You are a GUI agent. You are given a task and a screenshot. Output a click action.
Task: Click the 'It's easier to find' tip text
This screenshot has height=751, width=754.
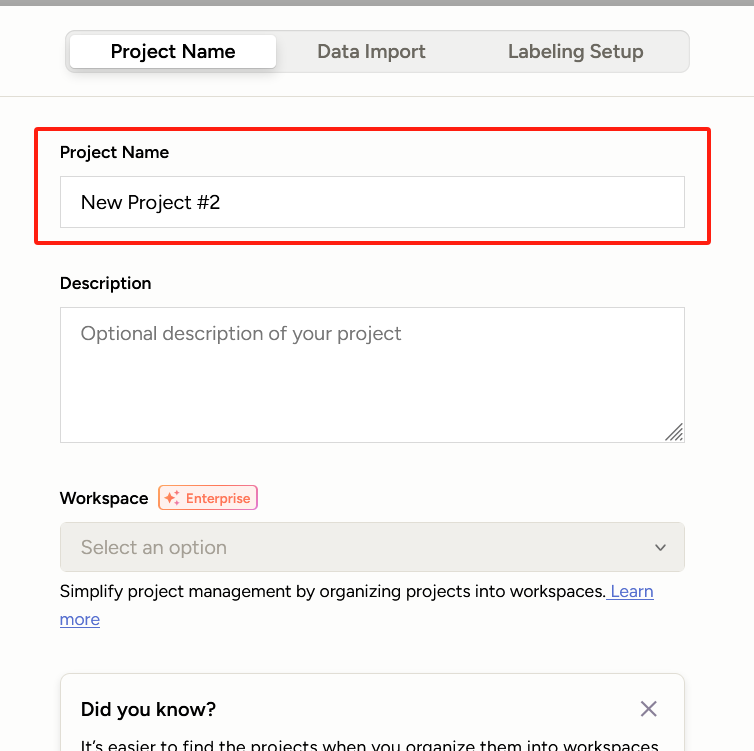pyautogui.click(x=369, y=745)
